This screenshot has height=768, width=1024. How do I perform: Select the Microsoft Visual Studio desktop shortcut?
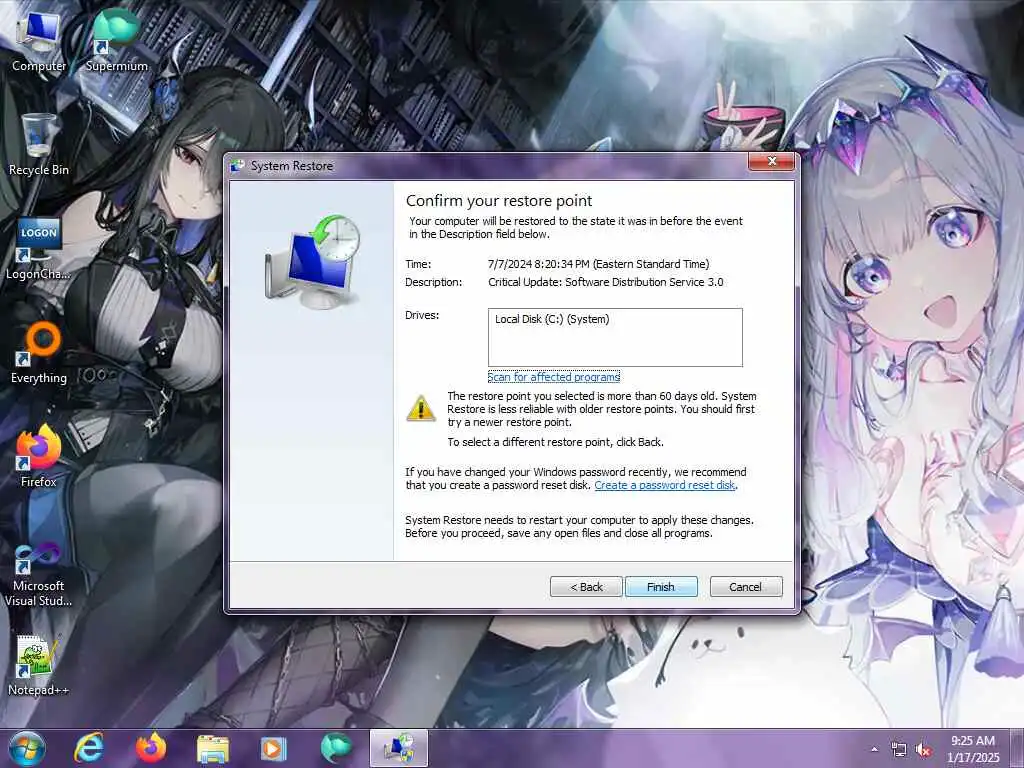coord(38,575)
